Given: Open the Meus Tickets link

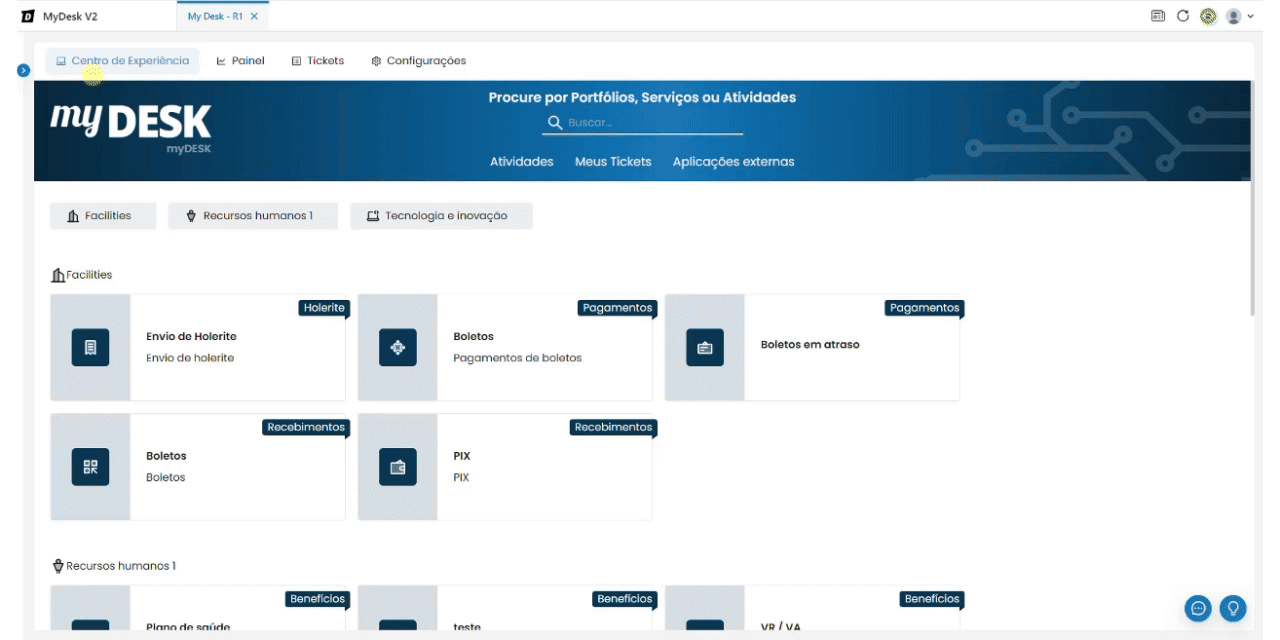Looking at the screenshot, I should point(613,161).
